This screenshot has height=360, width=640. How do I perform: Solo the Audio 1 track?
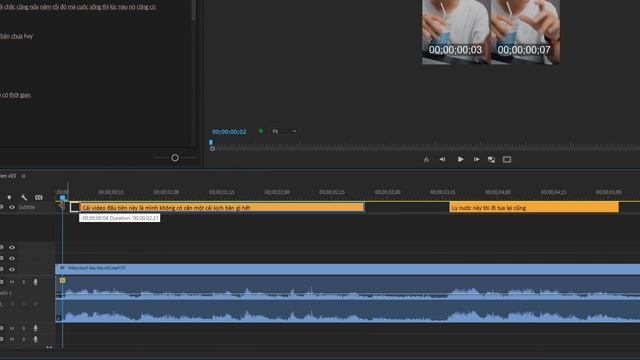tap(24, 282)
